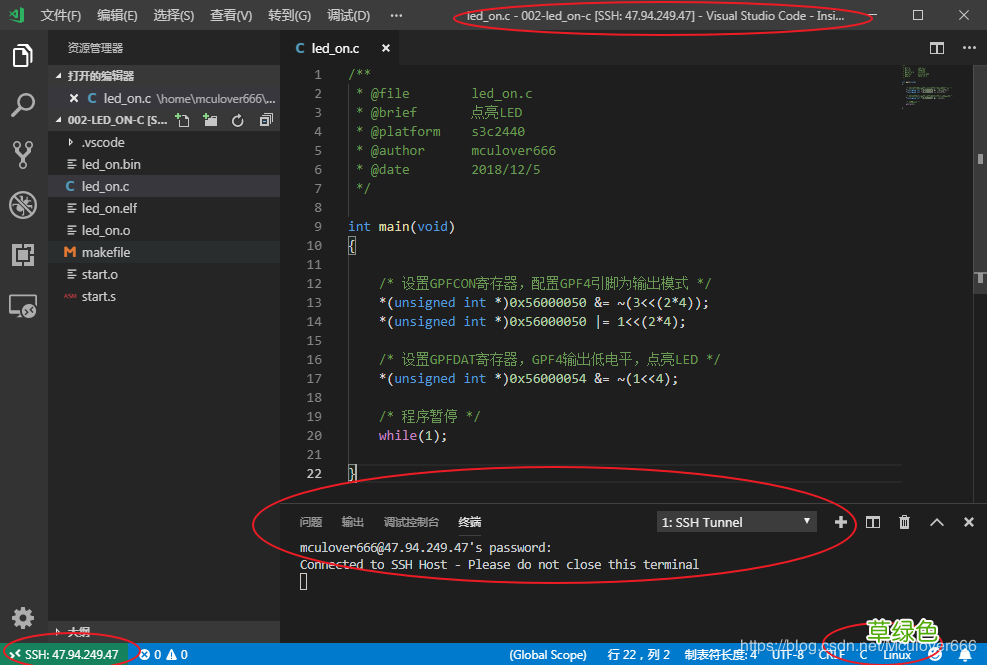
Task: Split the editor with the split icon
Action: (936, 47)
